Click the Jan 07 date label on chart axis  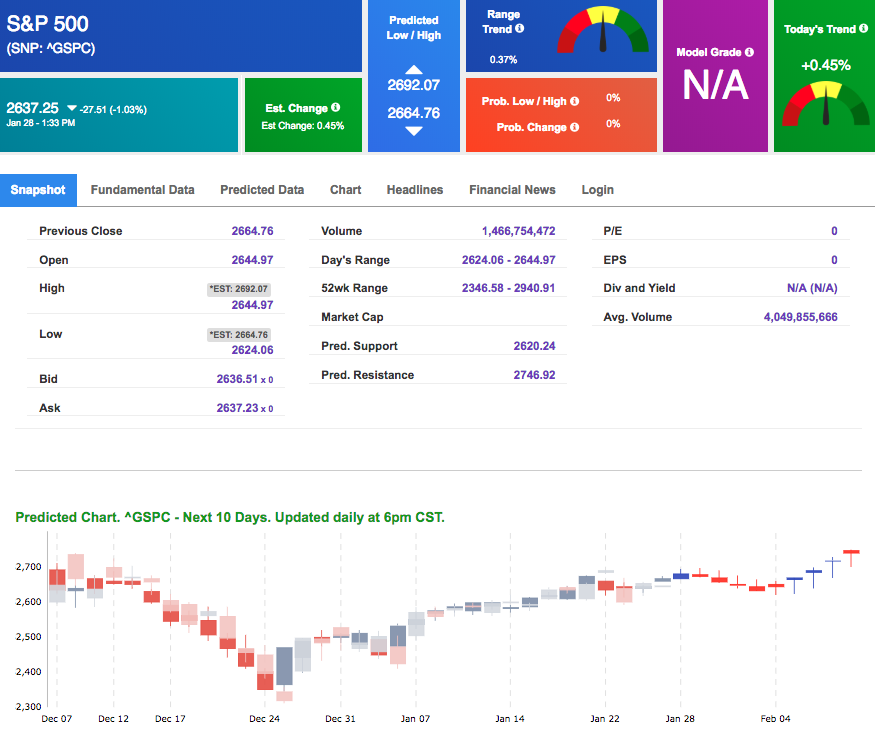pos(415,719)
